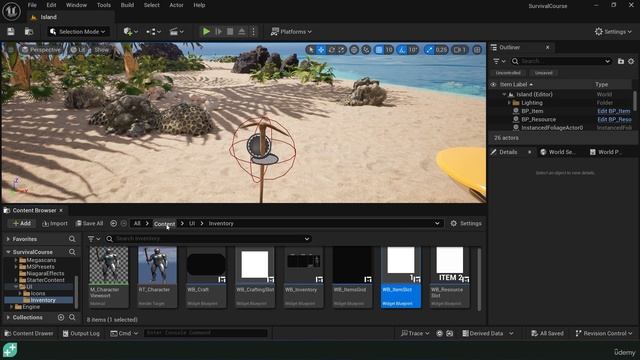Activate the Scale gizmo tool
This screenshot has width=640, height=360.
(x=341, y=50)
